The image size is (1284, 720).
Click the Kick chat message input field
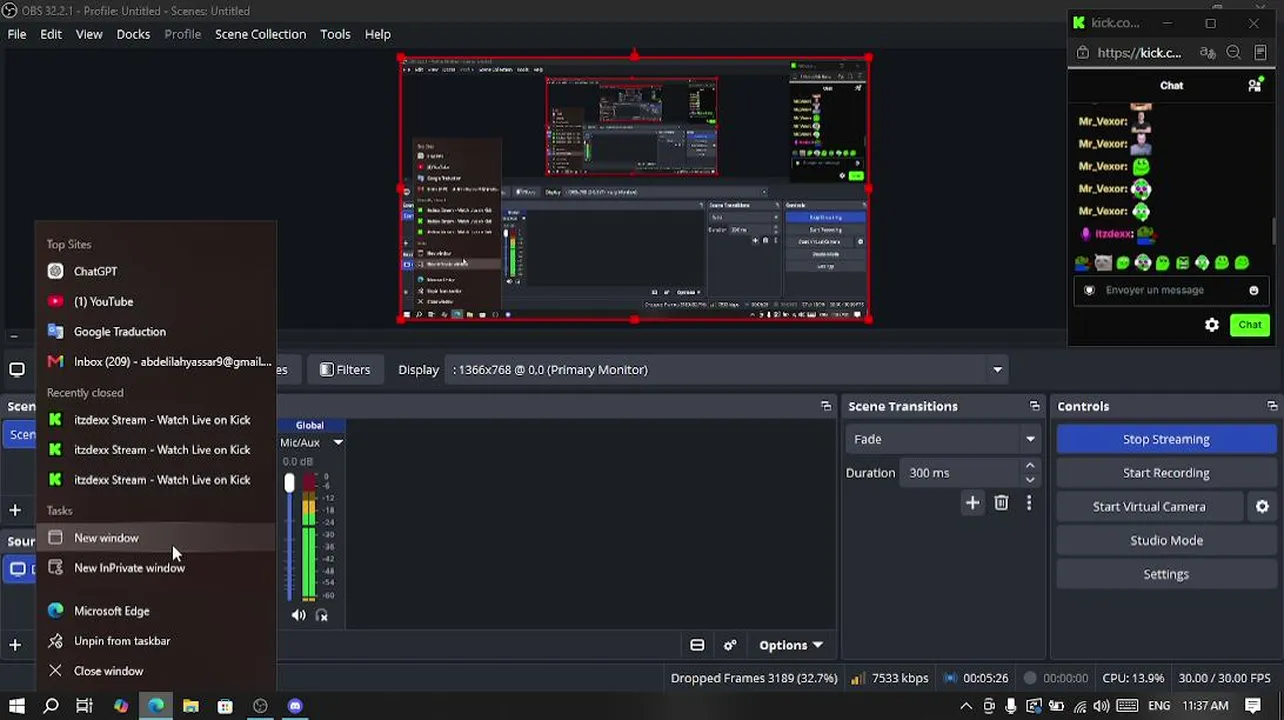click(1170, 290)
